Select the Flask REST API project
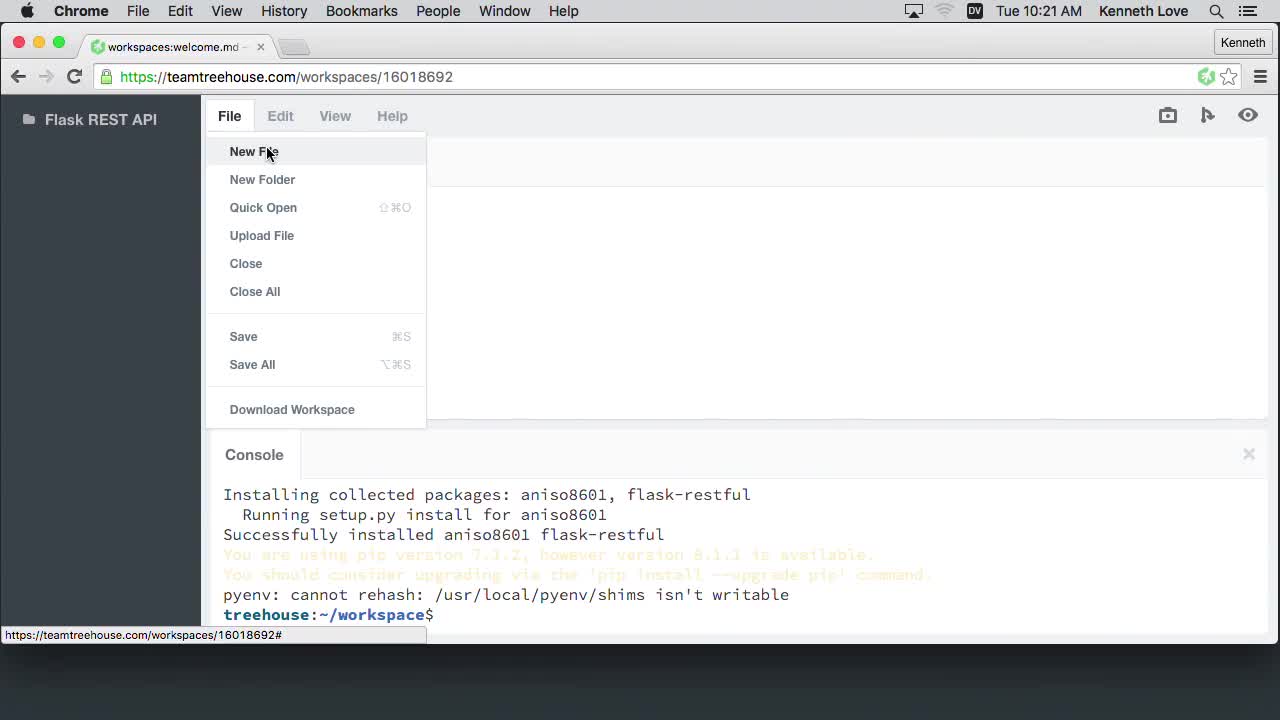 pos(101,119)
